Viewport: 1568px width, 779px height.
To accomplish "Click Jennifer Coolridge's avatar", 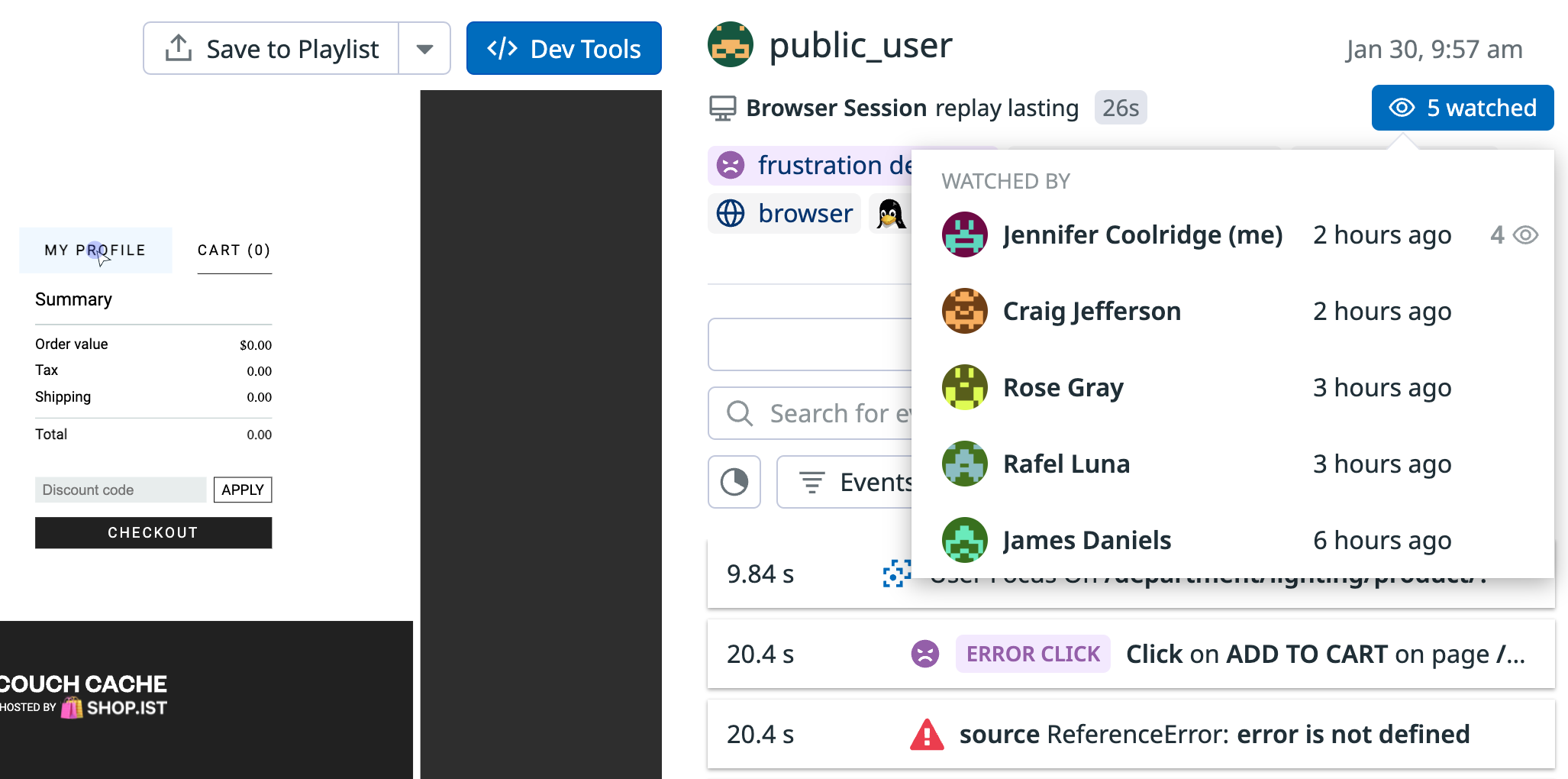I will click(965, 234).
